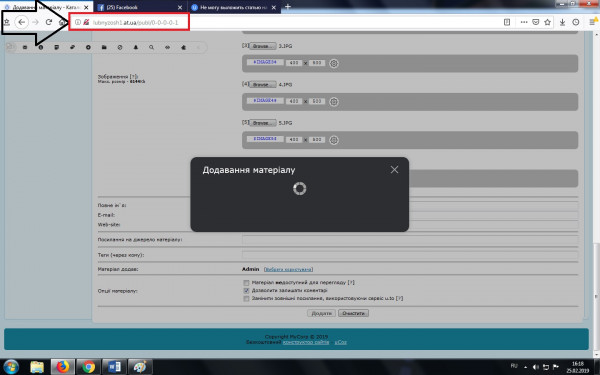
Task: Click the Очистити reset button
Action: pos(353,313)
